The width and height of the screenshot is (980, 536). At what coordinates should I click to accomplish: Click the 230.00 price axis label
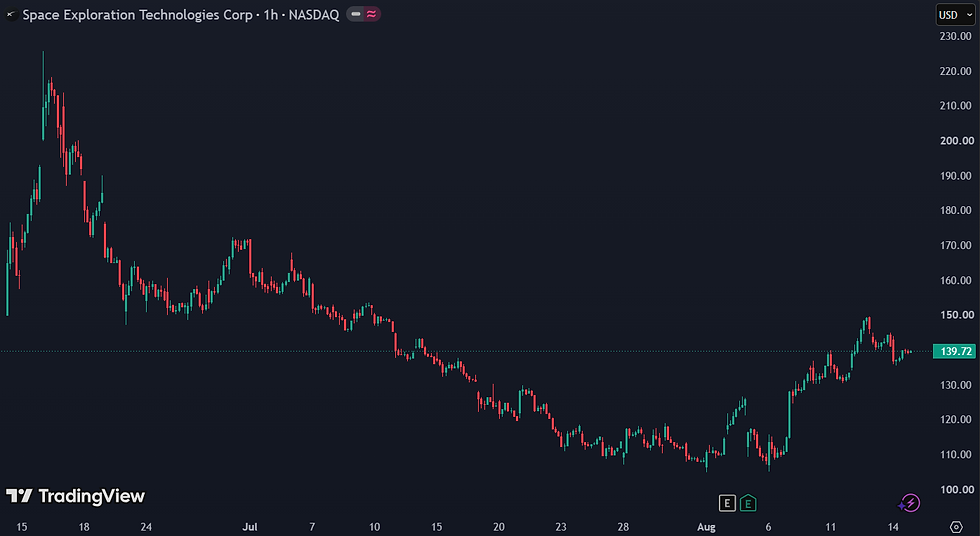click(956, 36)
